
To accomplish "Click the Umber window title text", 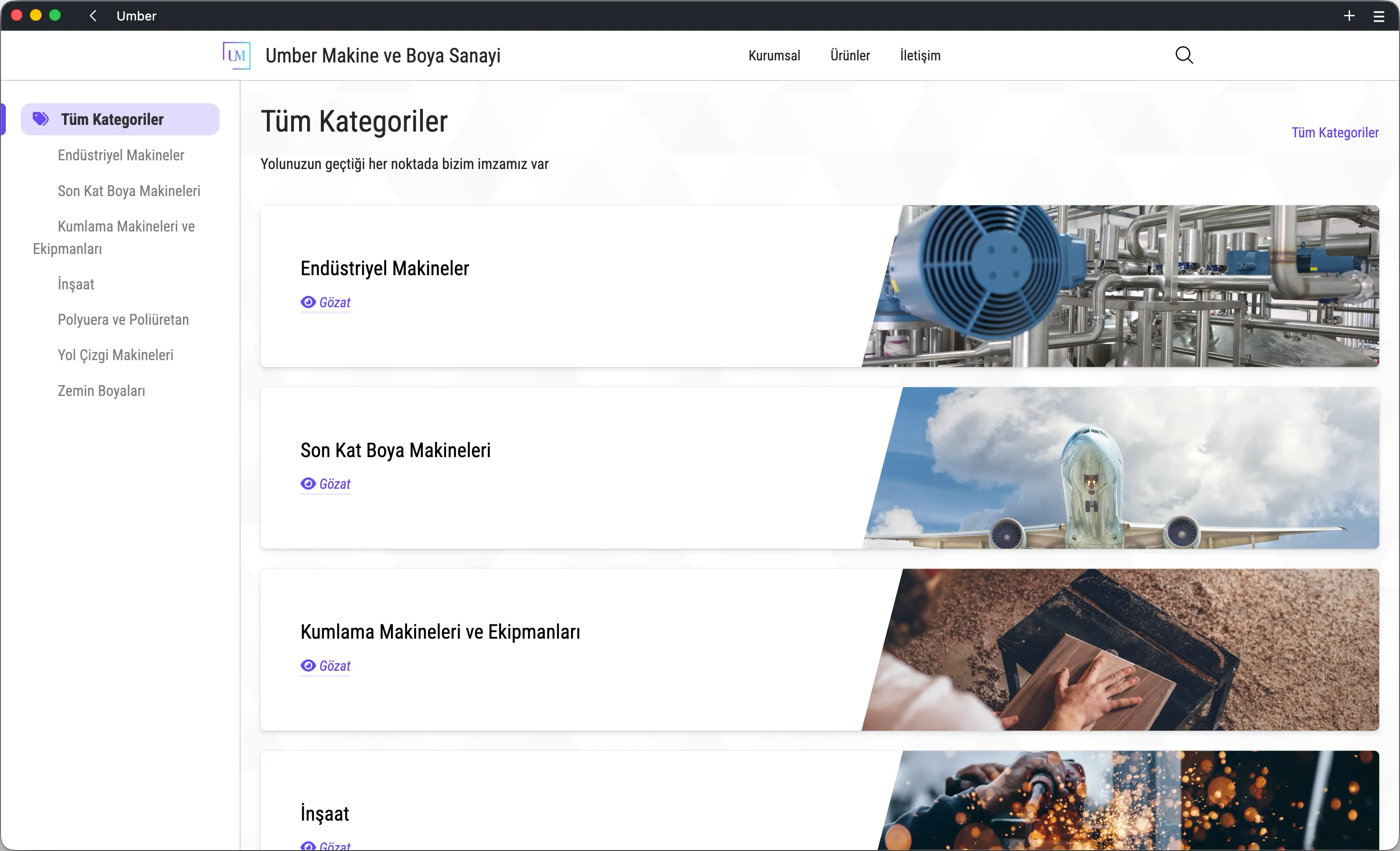I will pos(137,16).
